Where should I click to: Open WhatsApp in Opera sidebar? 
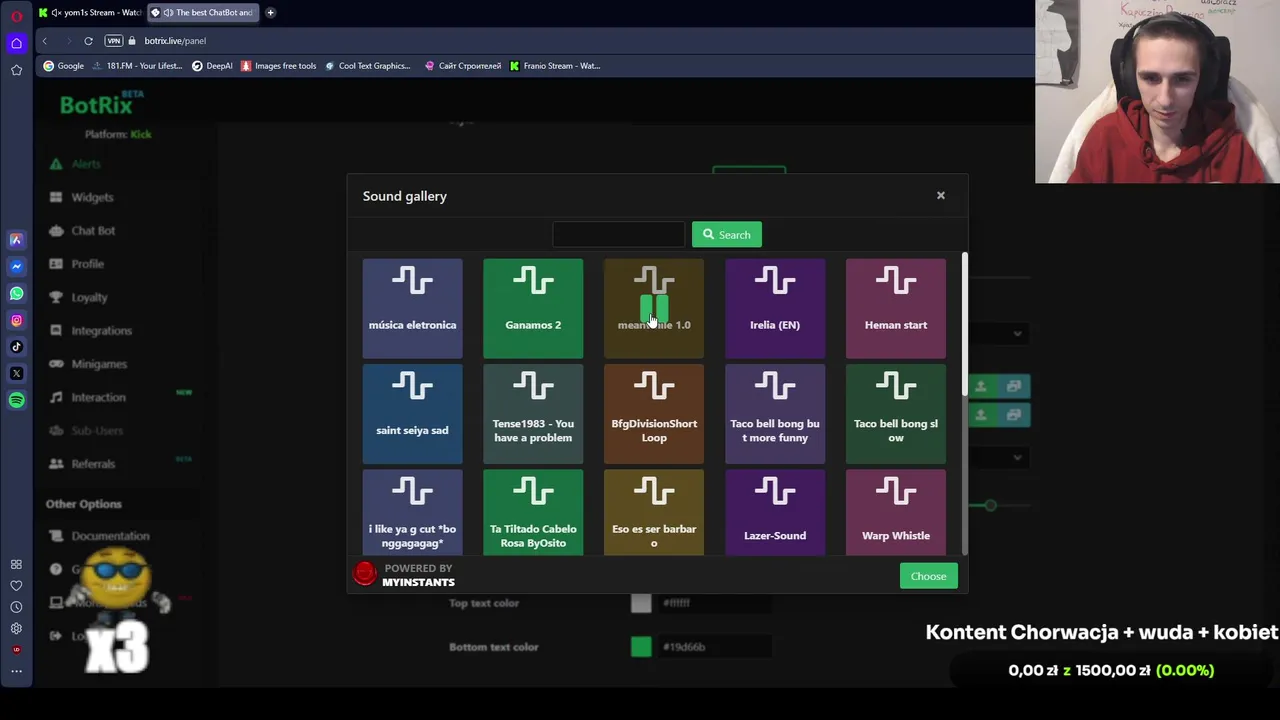16,293
